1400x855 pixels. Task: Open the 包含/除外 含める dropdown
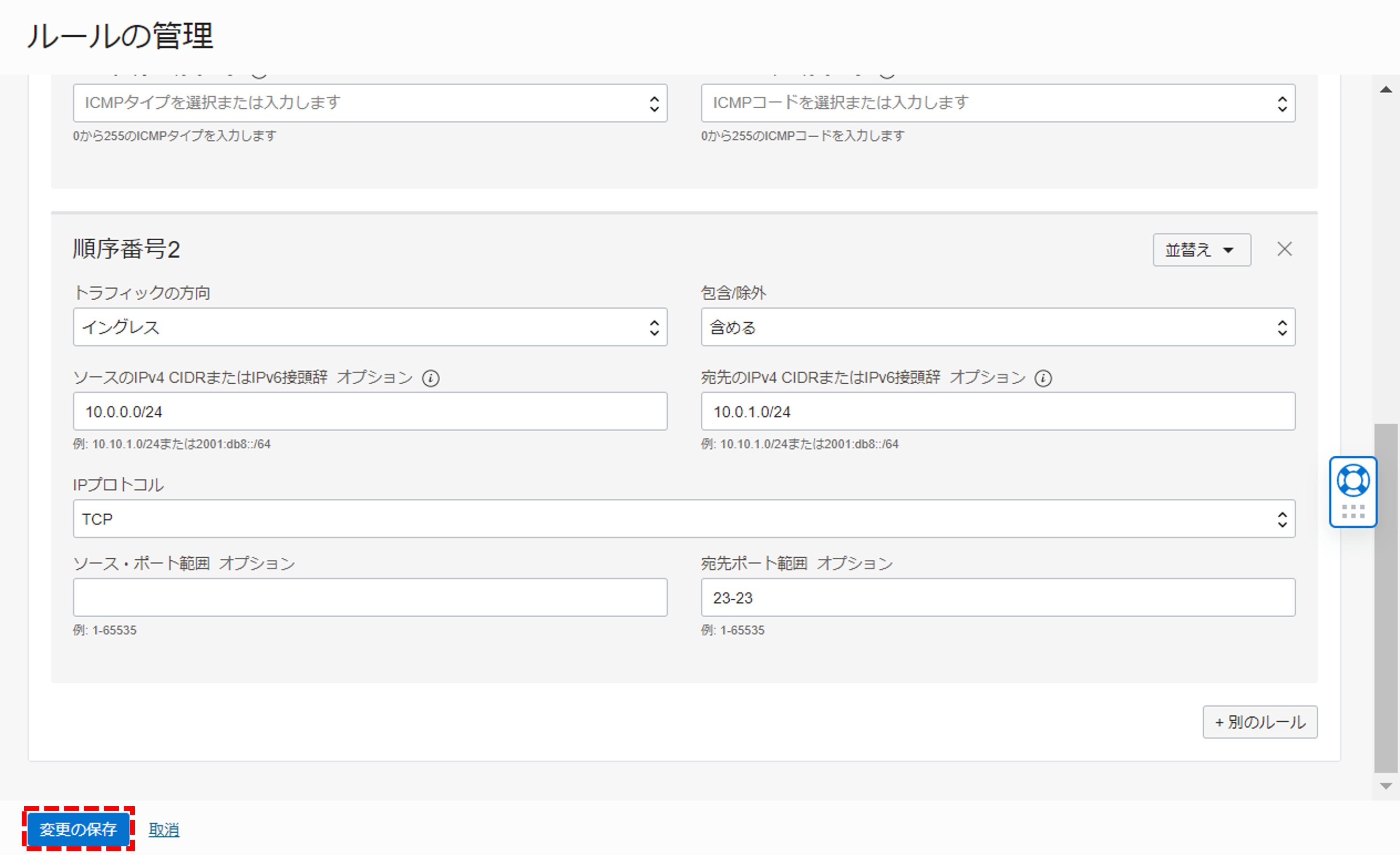[x=998, y=327]
